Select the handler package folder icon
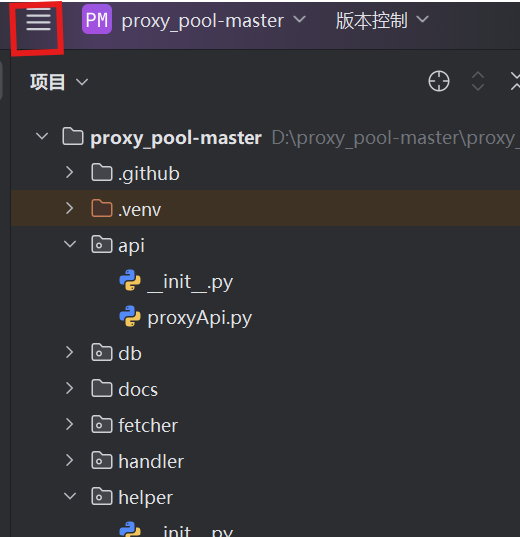The height and width of the screenshot is (537, 520). point(102,460)
